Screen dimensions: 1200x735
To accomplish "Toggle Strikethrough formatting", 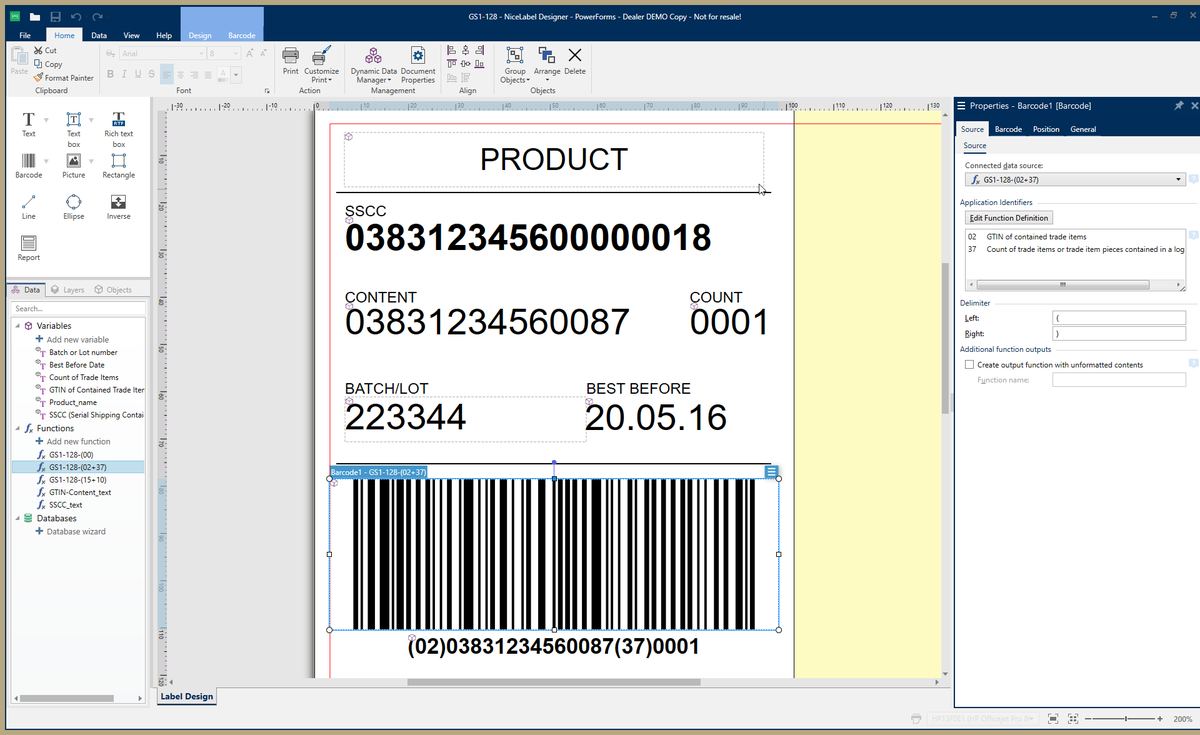I will (x=151, y=74).
